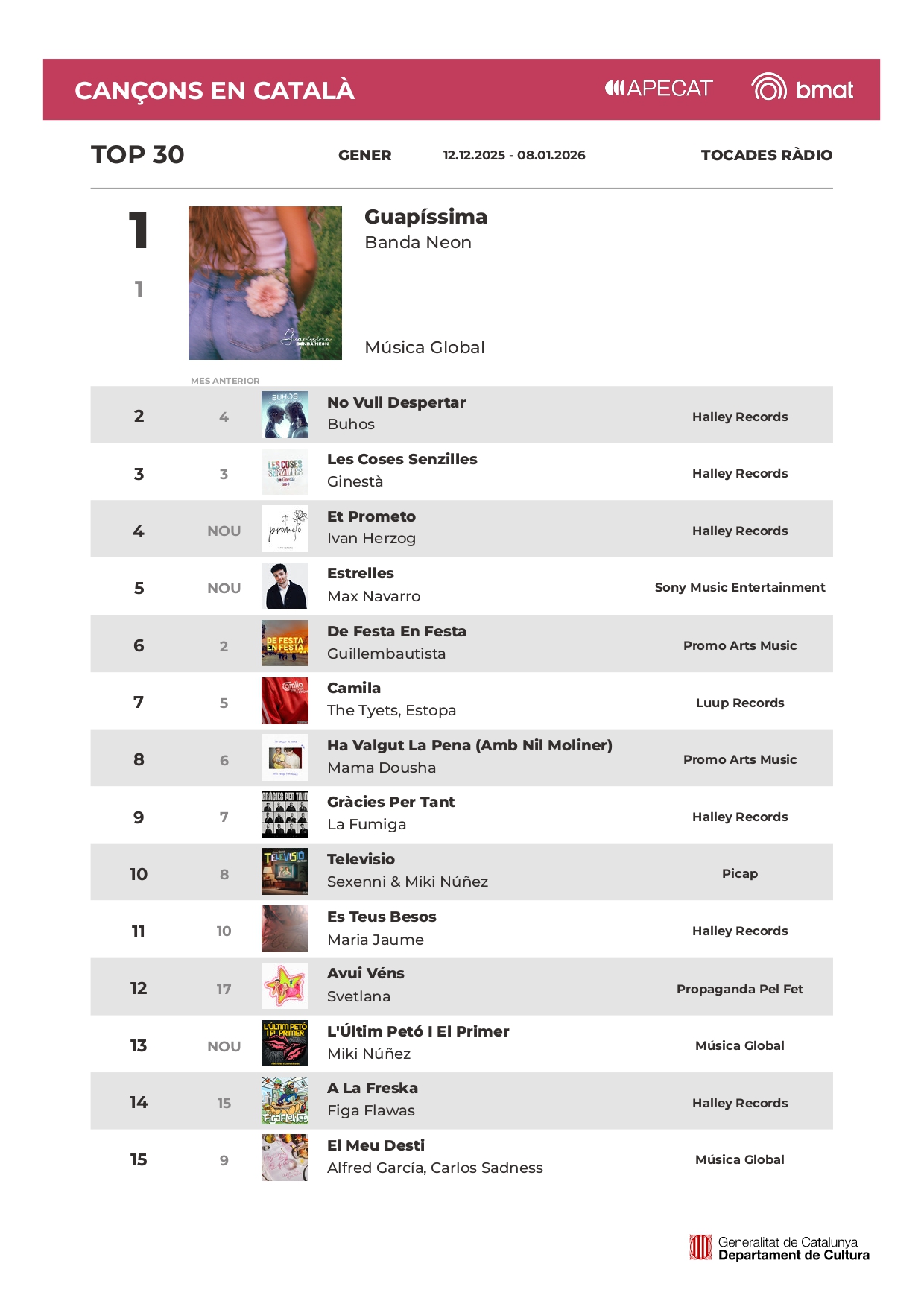This screenshot has width=924, height=1307.
Task: Select the Propaganda Pel Fet label text
Action: 739,989
